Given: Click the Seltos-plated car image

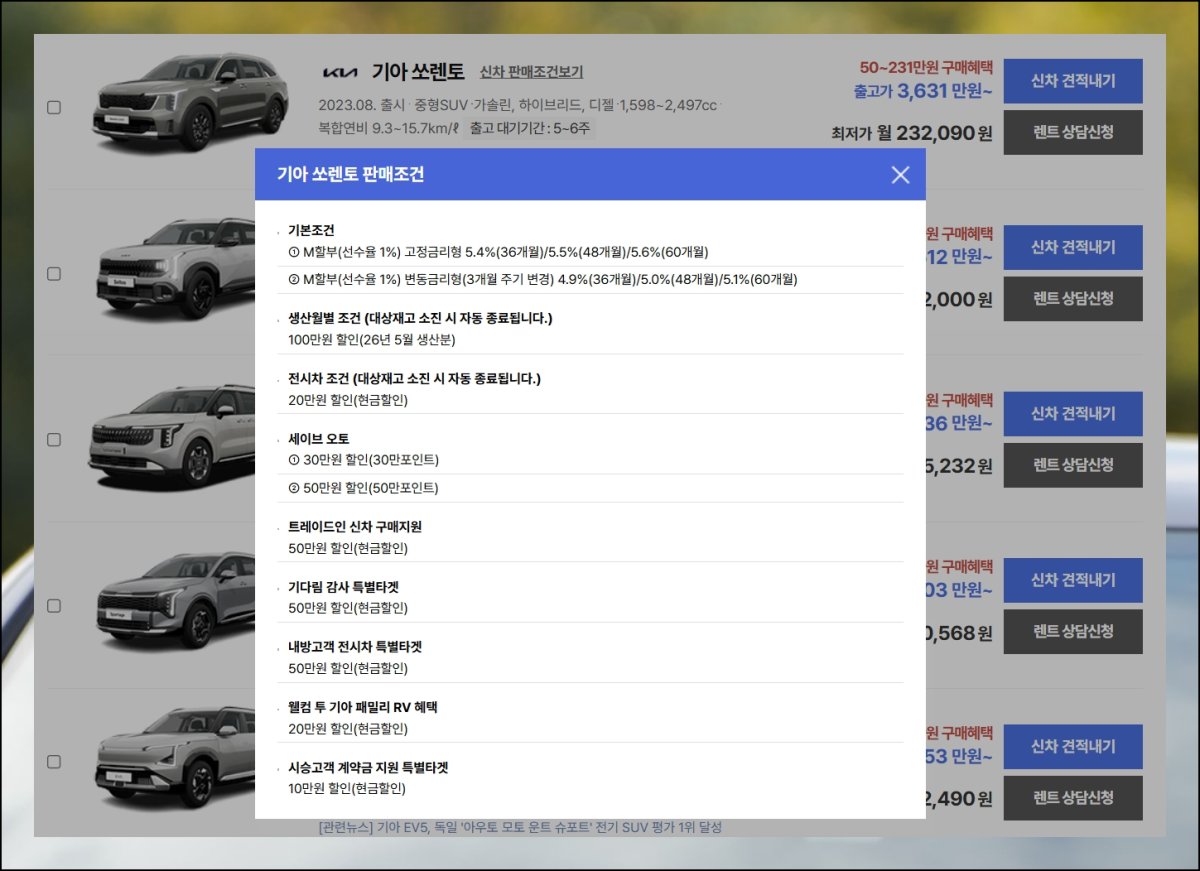Looking at the screenshot, I should pyautogui.click(x=173, y=267).
